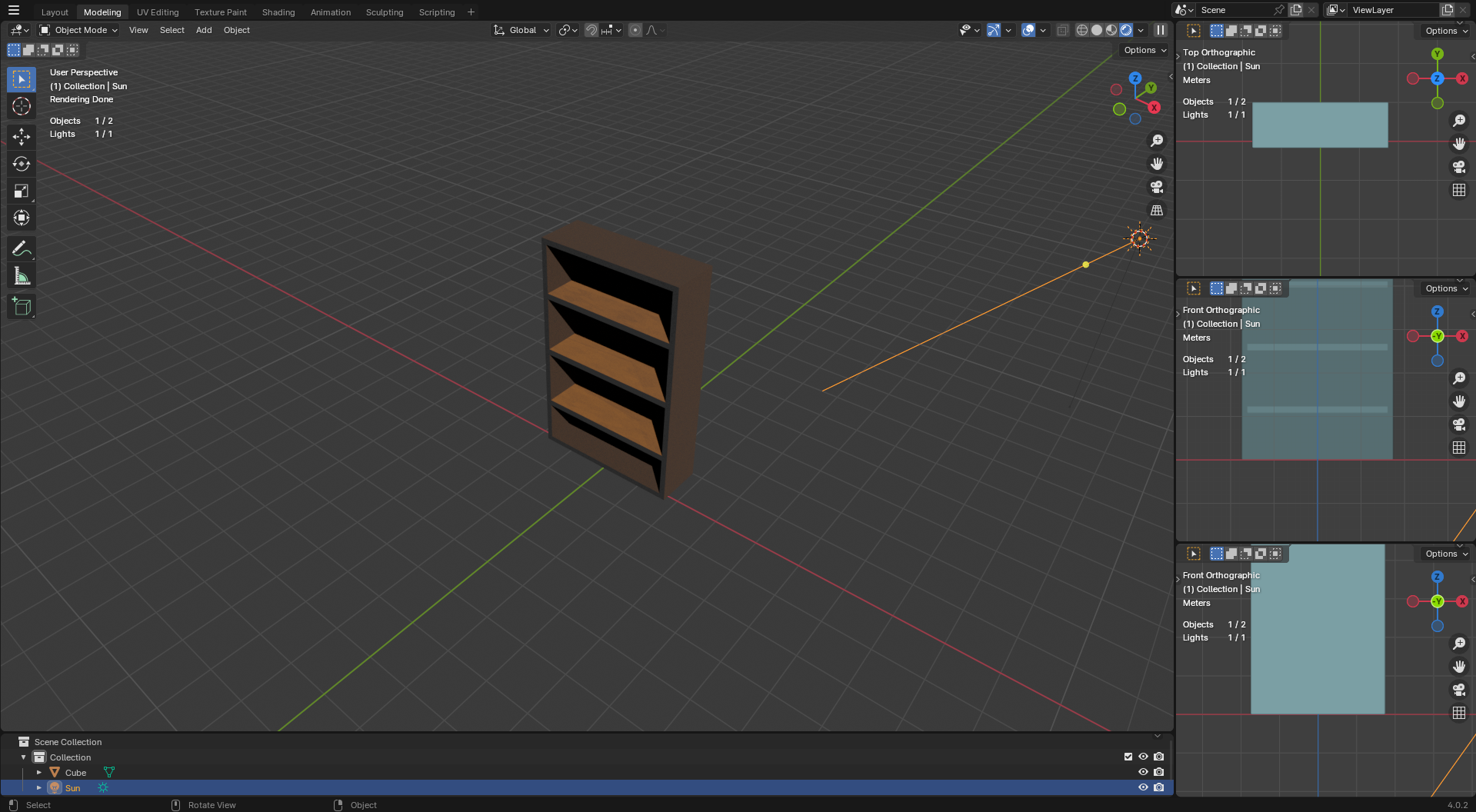This screenshot has width=1476, height=812.
Task: Open the pivot point dropdown
Action: point(568,30)
